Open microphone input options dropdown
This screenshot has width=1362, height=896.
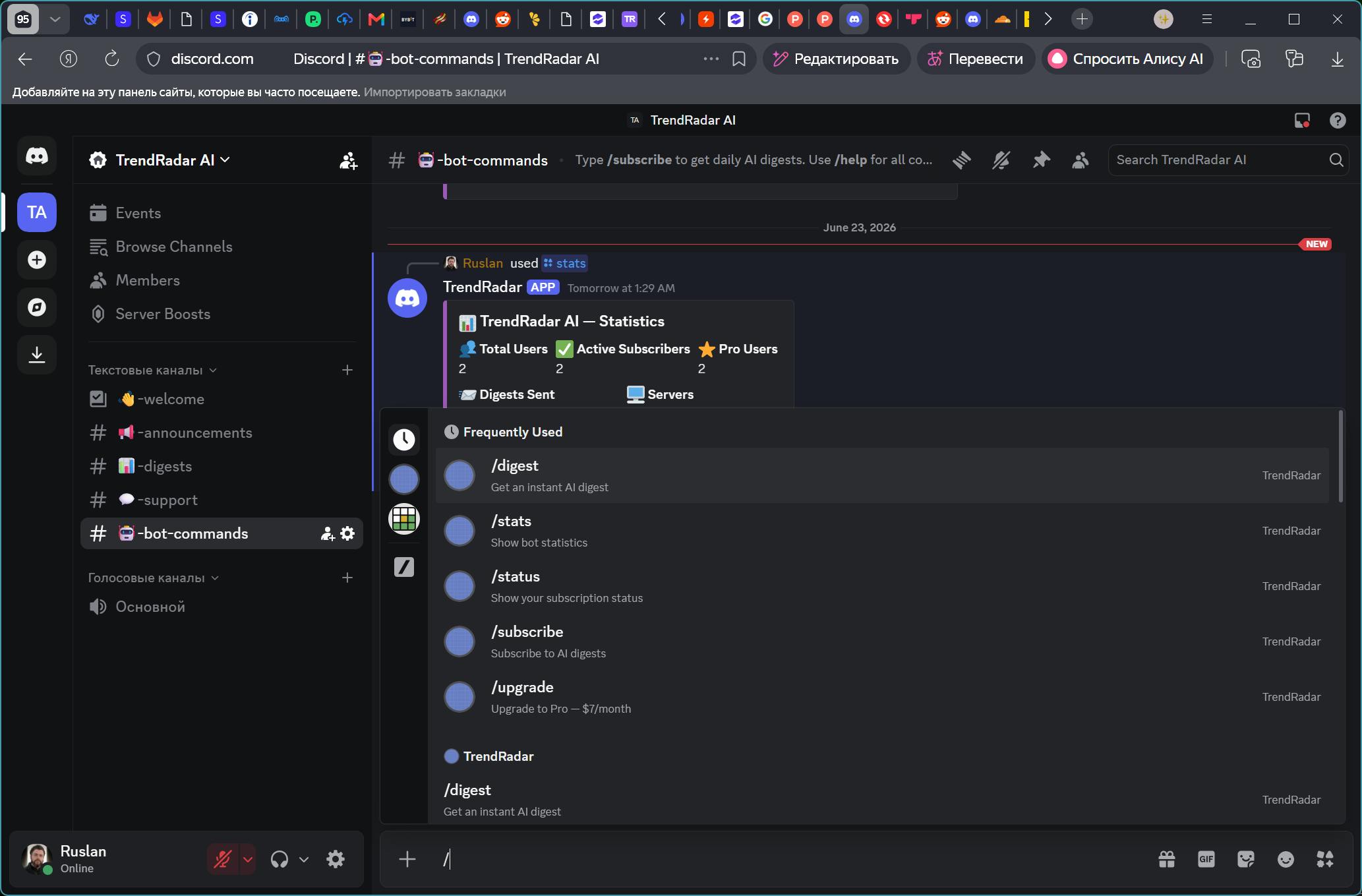[x=248, y=859]
